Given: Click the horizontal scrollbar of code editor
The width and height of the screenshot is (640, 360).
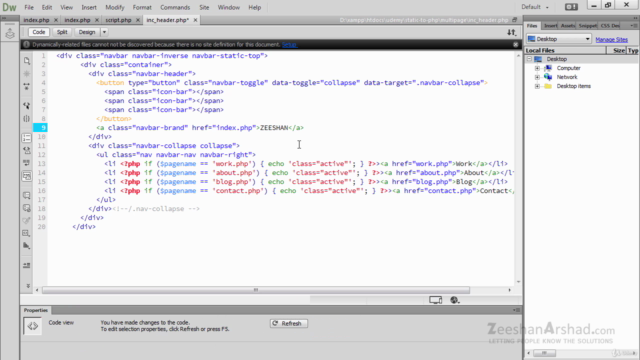Looking at the screenshot, I should [x=256, y=290].
